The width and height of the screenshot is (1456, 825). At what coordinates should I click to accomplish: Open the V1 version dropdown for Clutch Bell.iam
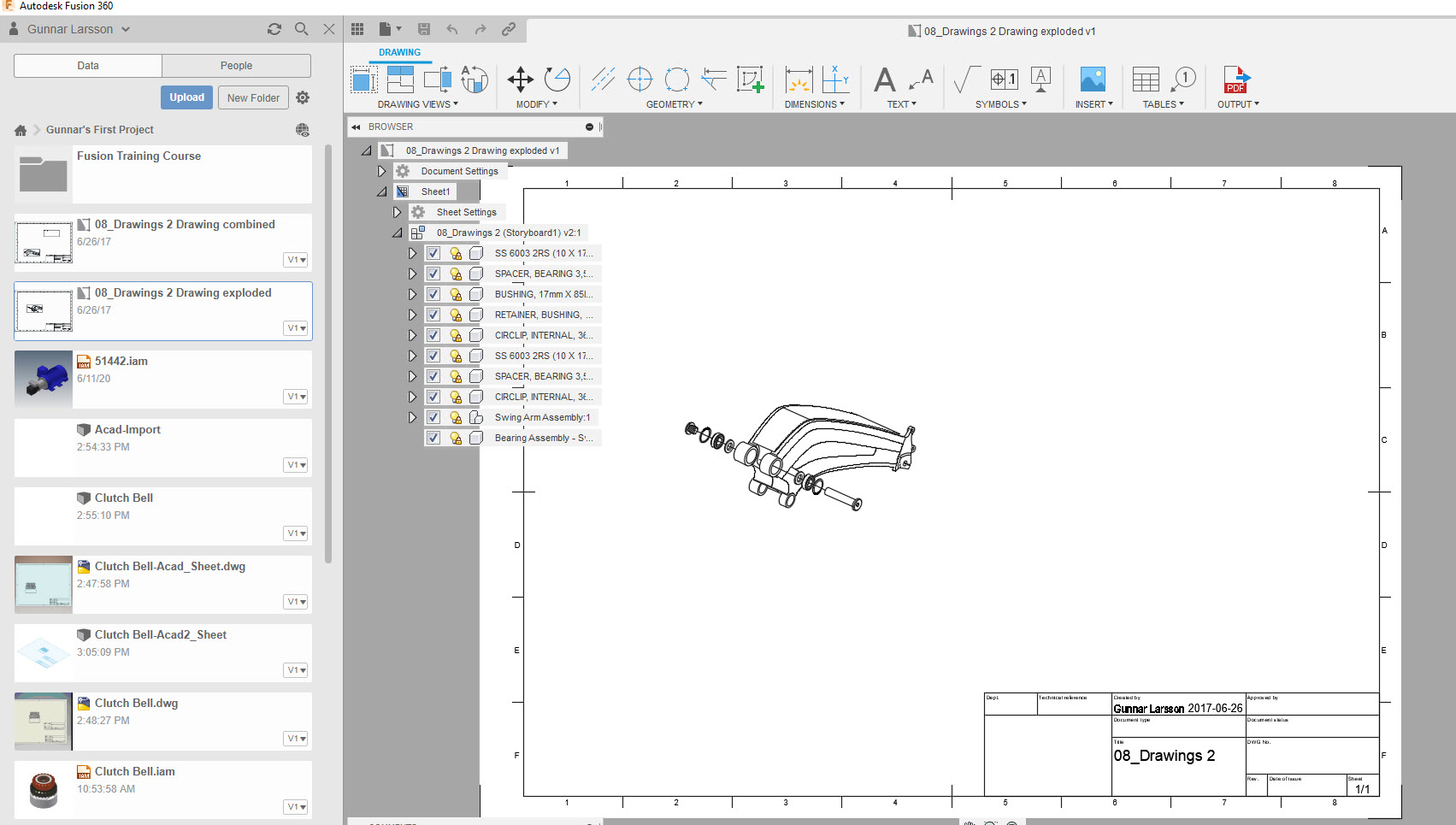click(296, 806)
